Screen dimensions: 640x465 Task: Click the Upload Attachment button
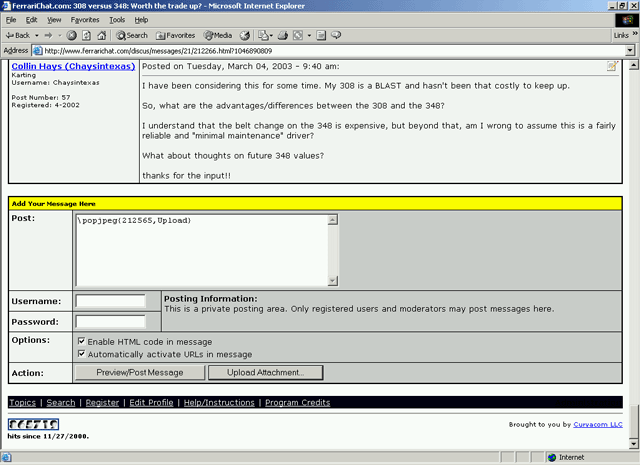266,372
